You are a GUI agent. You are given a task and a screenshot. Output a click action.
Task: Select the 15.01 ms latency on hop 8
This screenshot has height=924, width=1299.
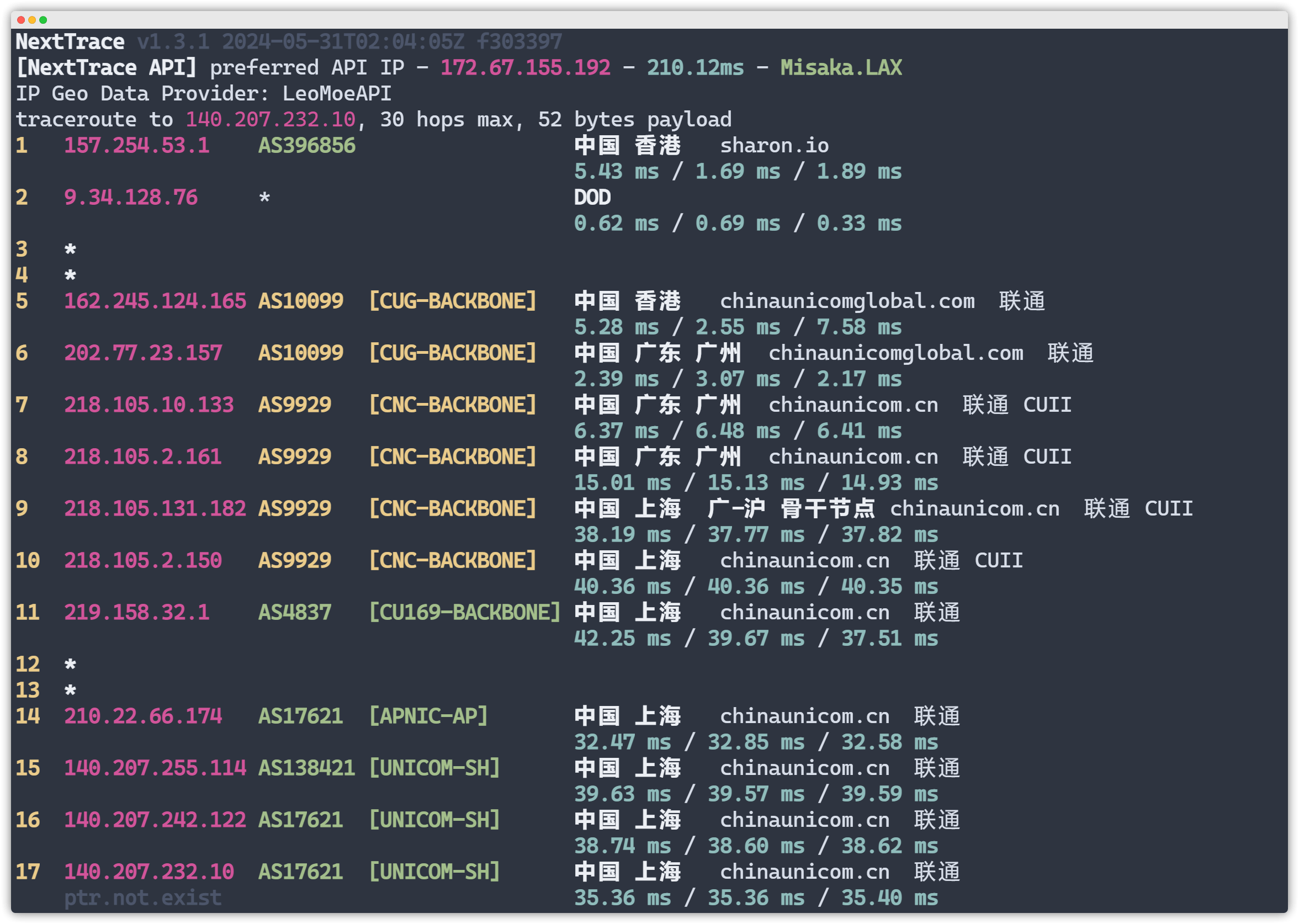pos(623,482)
